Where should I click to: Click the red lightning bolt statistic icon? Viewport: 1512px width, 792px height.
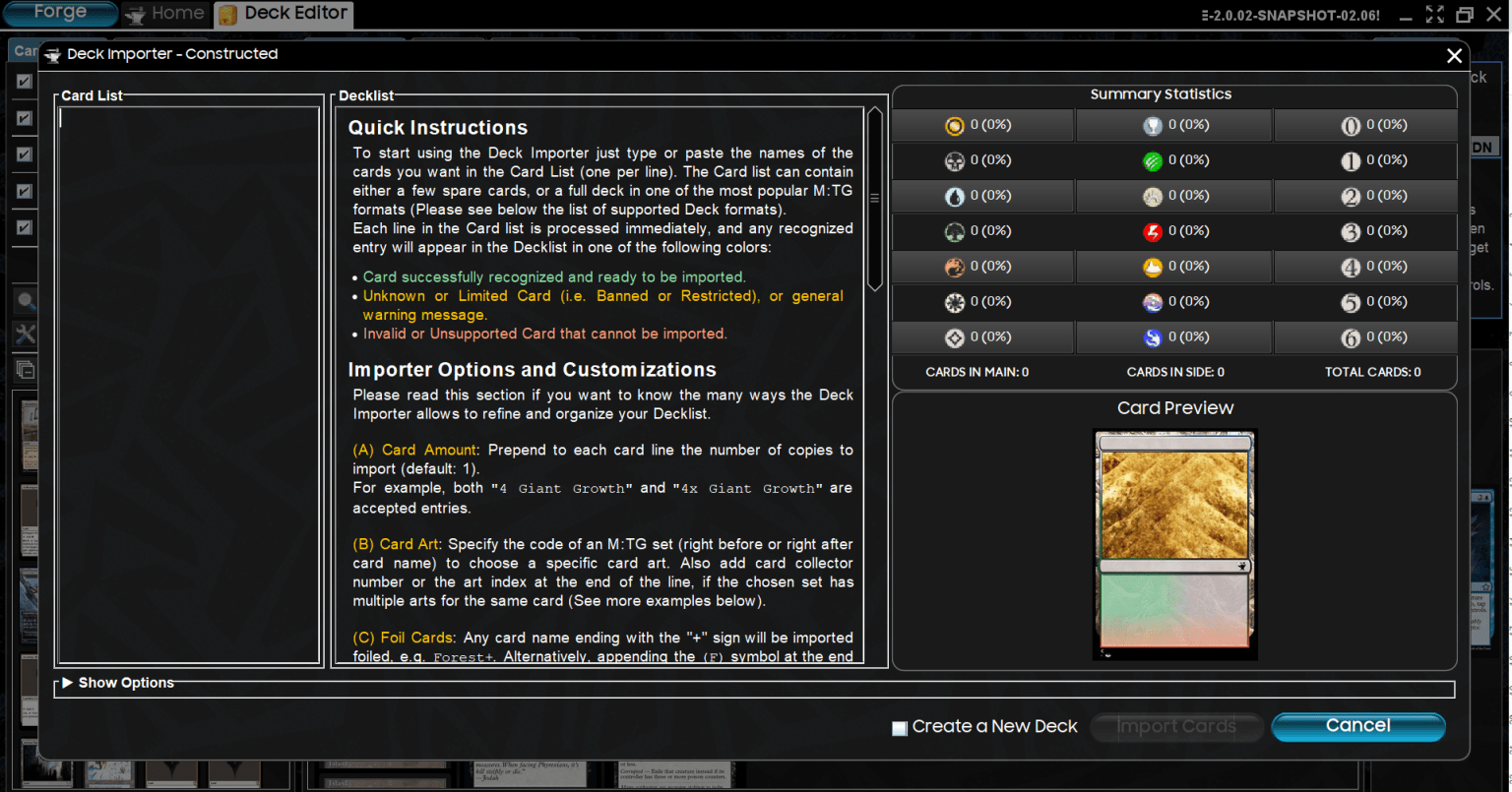point(1152,232)
